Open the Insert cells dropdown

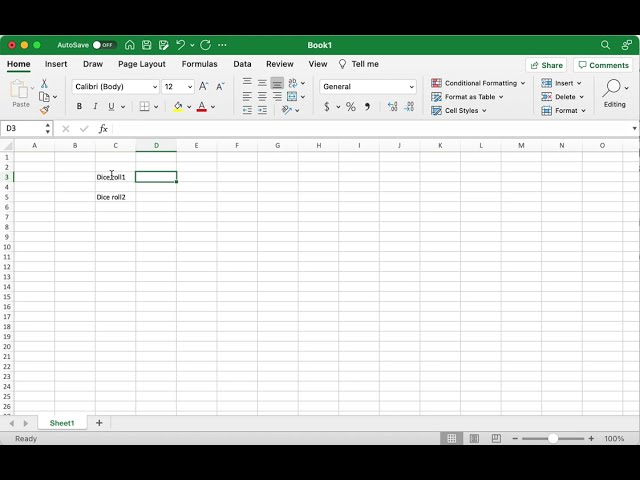[x=579, y=83]
